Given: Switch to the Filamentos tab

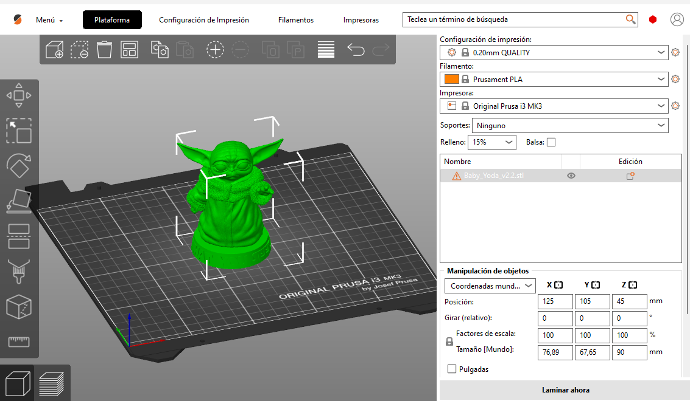Looking at the screenshot, I should pyautogui.click(x=295, y=20).
